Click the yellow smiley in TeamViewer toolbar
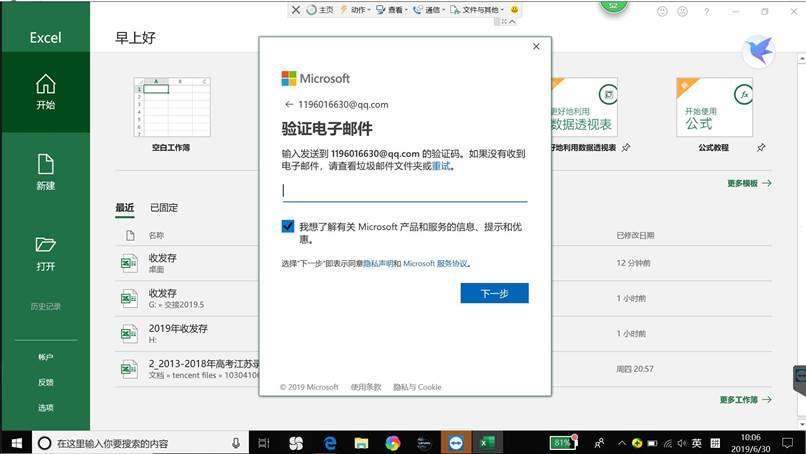The width and height of the screenshot is (806, 454). click(x=514, y=9)
